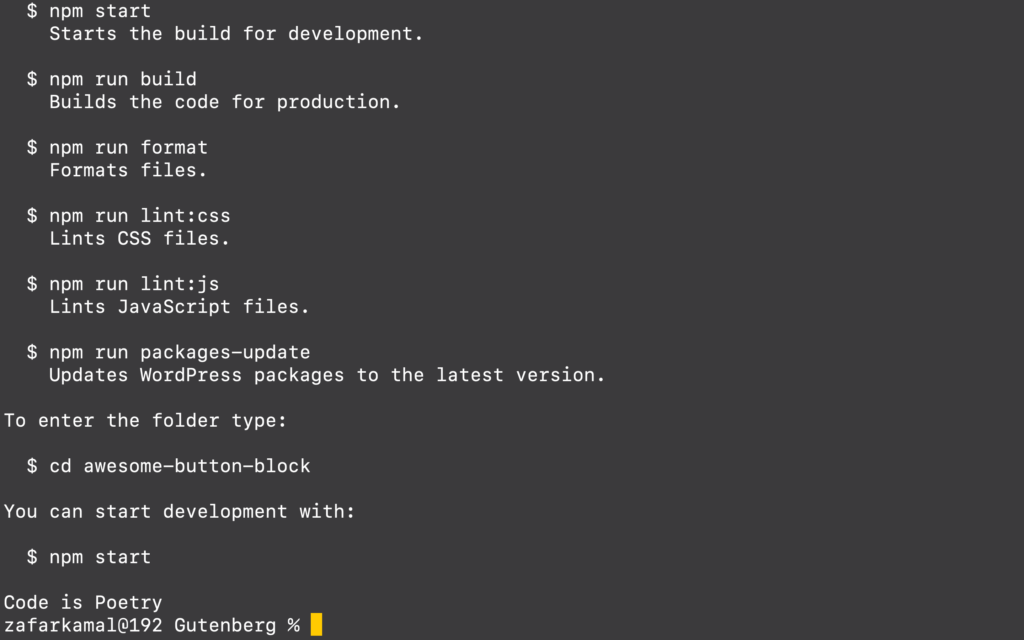Image resolution: width=1024 pixels, height=640 pixels.
Task: Click "You can start development with:" line
Action: pyautogui.click(x=180, y=511)
